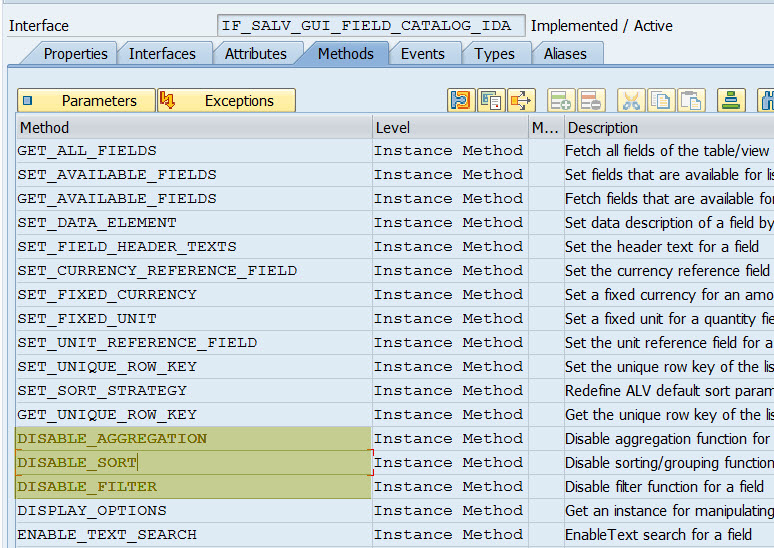Click the M... column header
The height and width of the screenshot is (548, 774).
[x=546, y=128]
